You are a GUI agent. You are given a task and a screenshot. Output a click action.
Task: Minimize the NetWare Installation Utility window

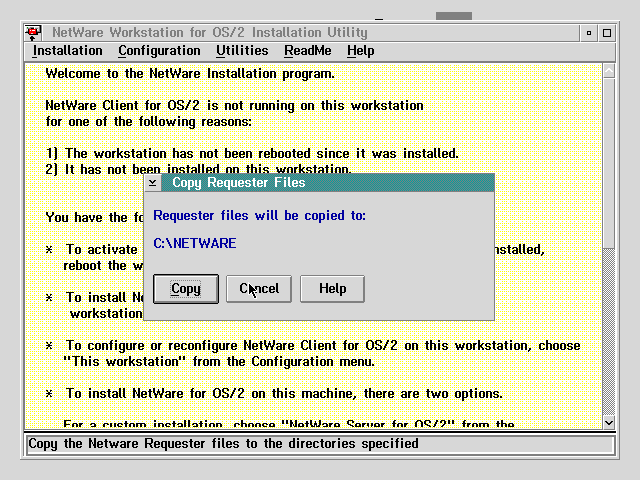[x=589, y=33]
